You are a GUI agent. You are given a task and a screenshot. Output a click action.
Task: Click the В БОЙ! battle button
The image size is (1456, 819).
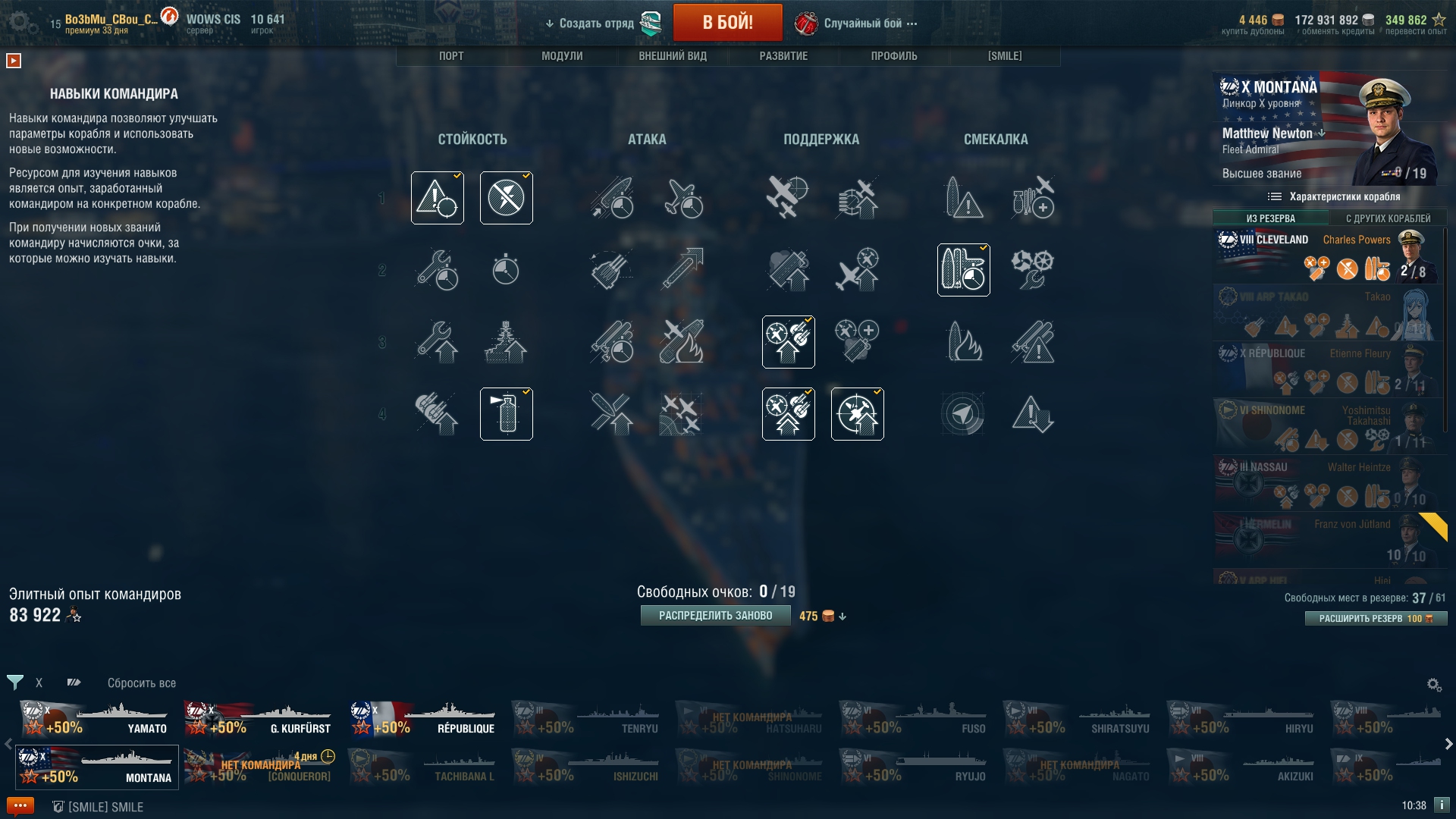point(727,23)
